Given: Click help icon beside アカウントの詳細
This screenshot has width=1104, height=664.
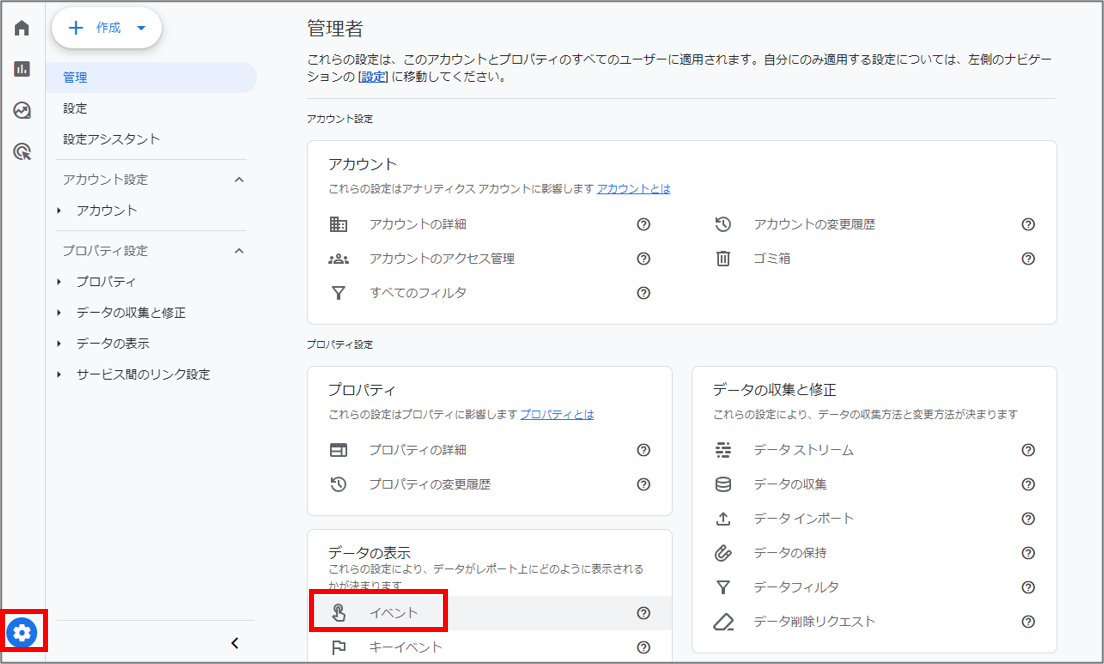Looking at the screenshot, I should pos(643,225).
